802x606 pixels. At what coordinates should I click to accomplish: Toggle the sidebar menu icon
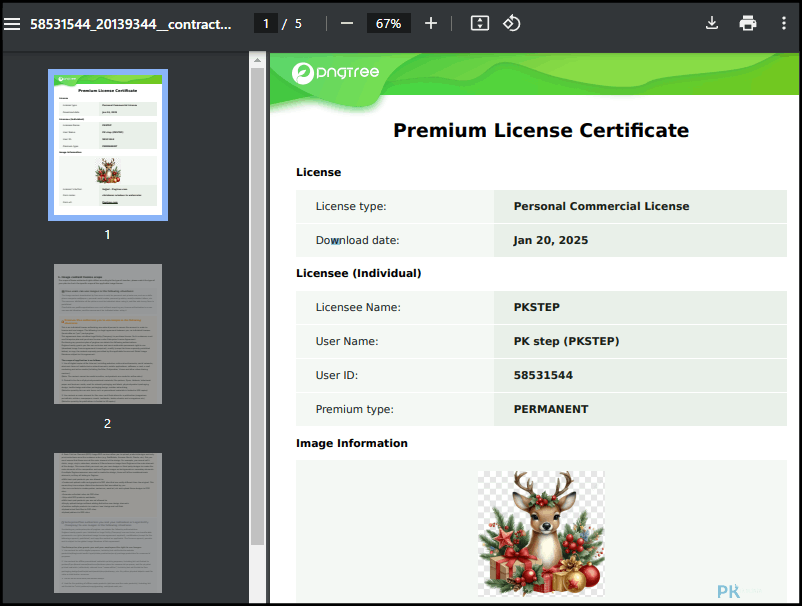(x=12, y=24)
